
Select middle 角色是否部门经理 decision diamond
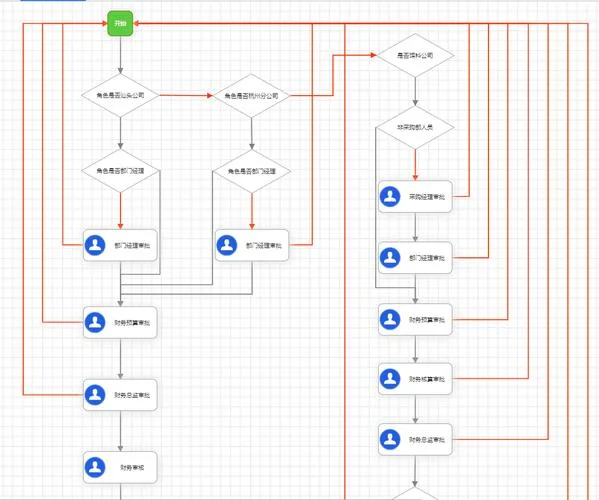[x=251, y=171]
